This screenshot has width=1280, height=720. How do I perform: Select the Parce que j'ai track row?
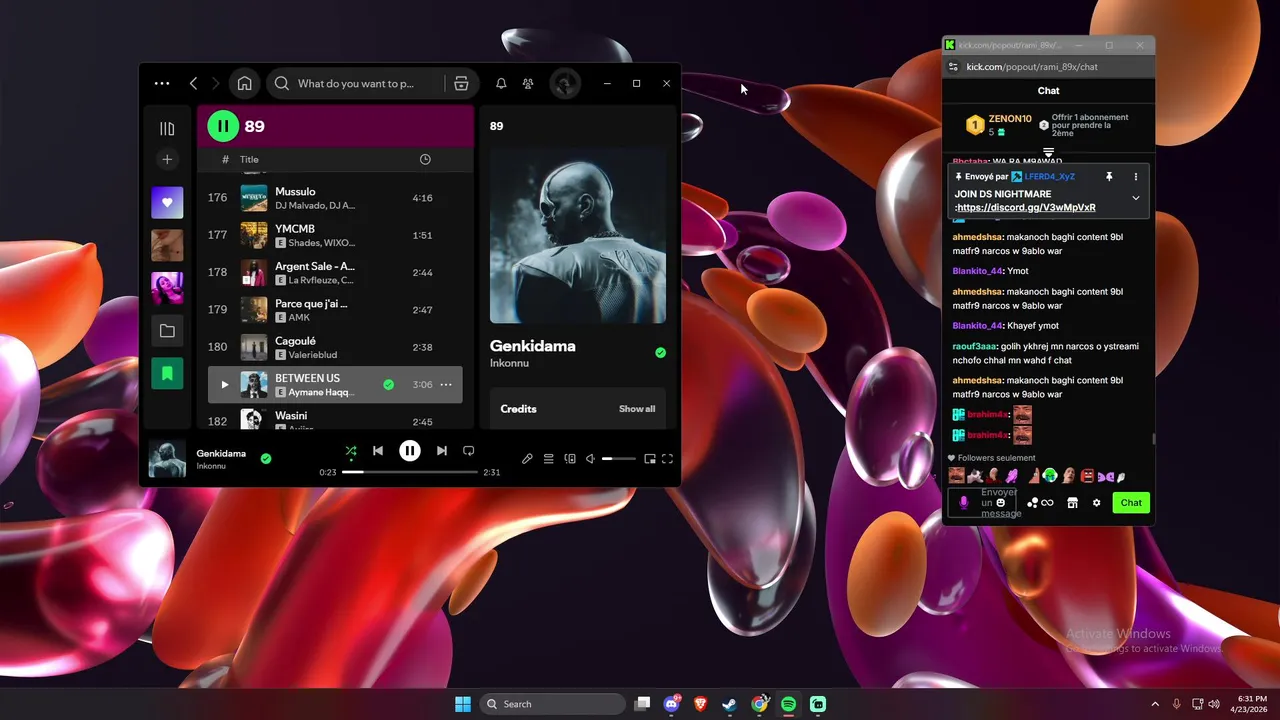click(335, 310)
